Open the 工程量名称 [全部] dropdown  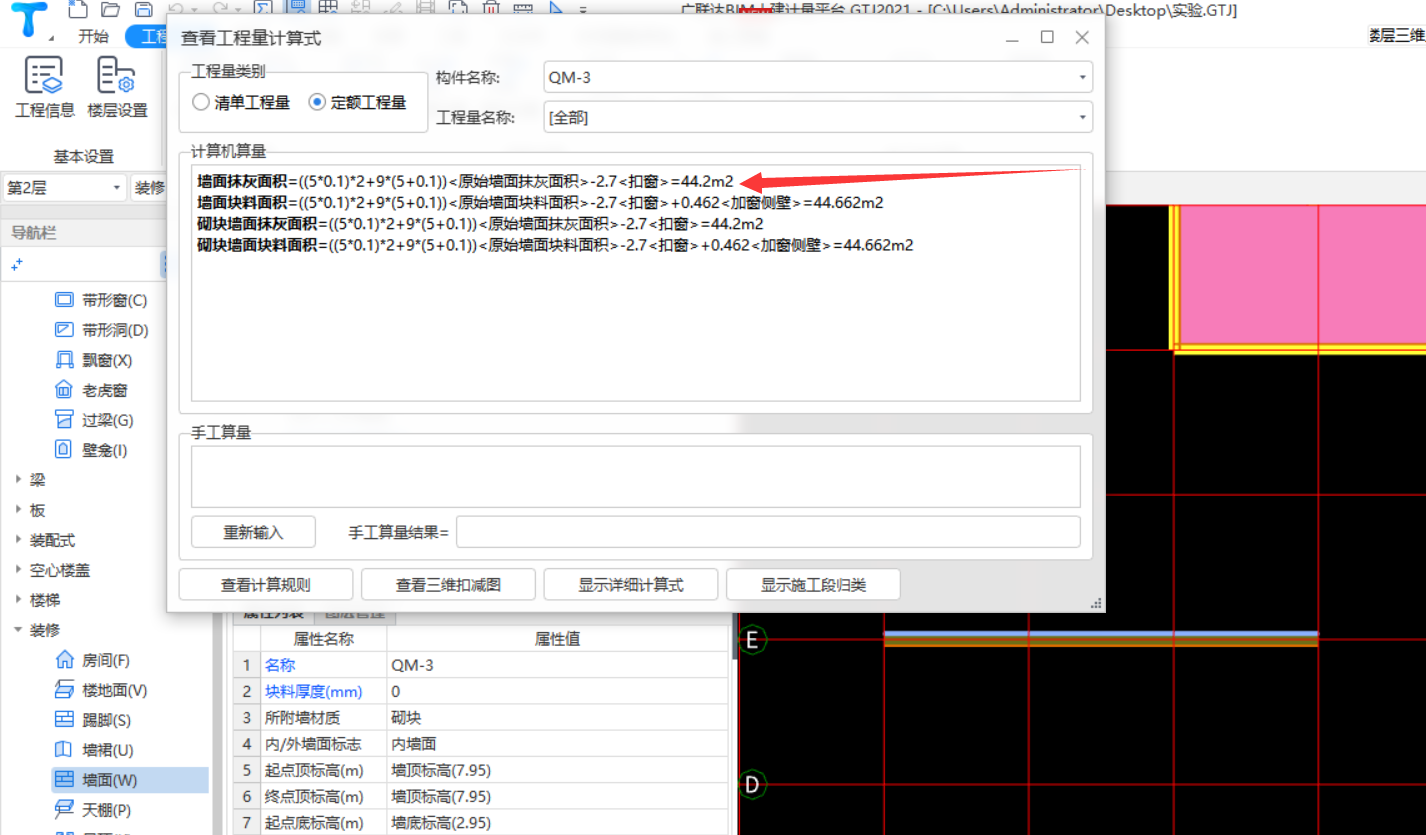click(x=818, y=117)
